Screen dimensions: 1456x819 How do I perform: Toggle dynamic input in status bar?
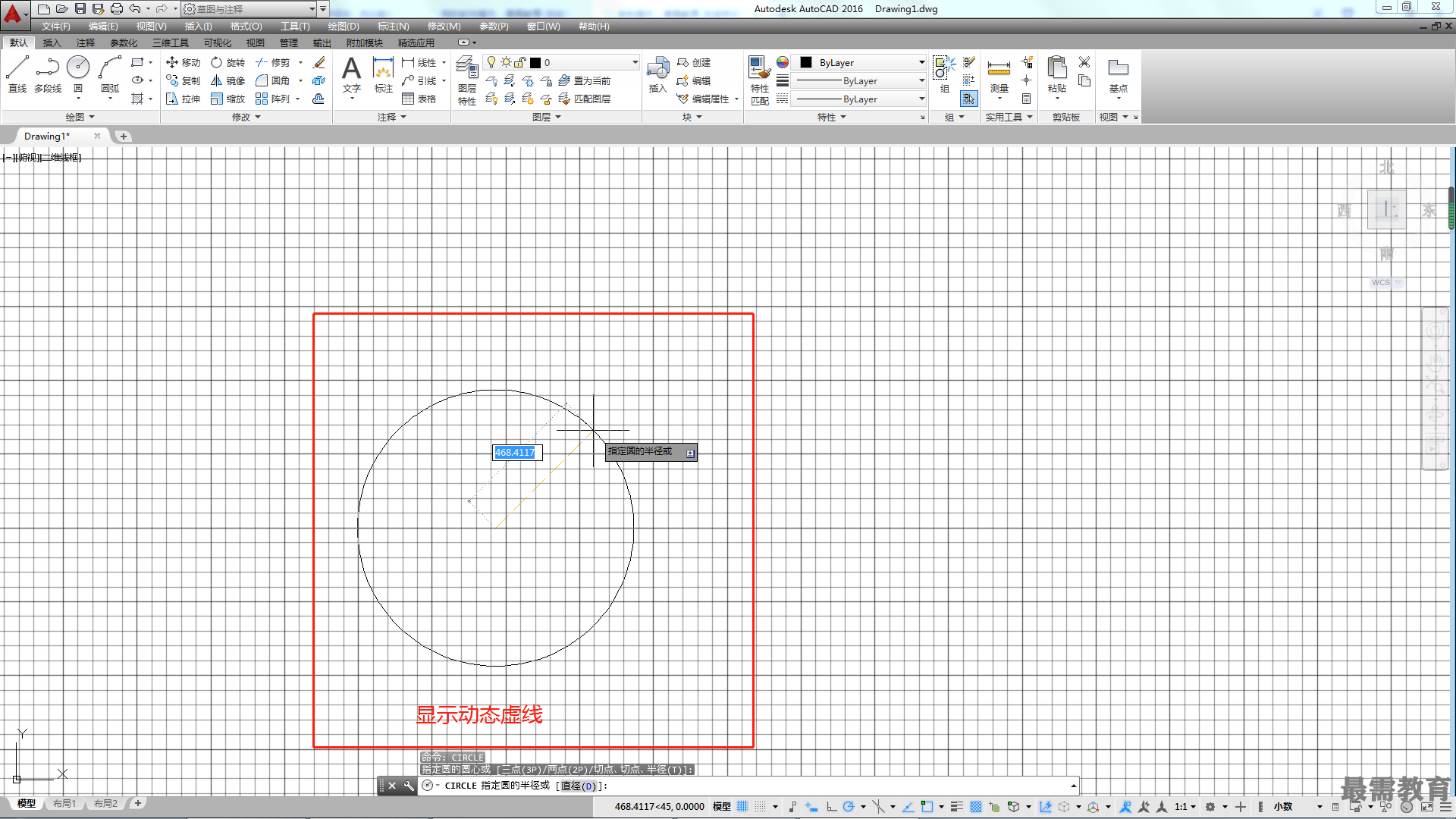tap(811, 807)
